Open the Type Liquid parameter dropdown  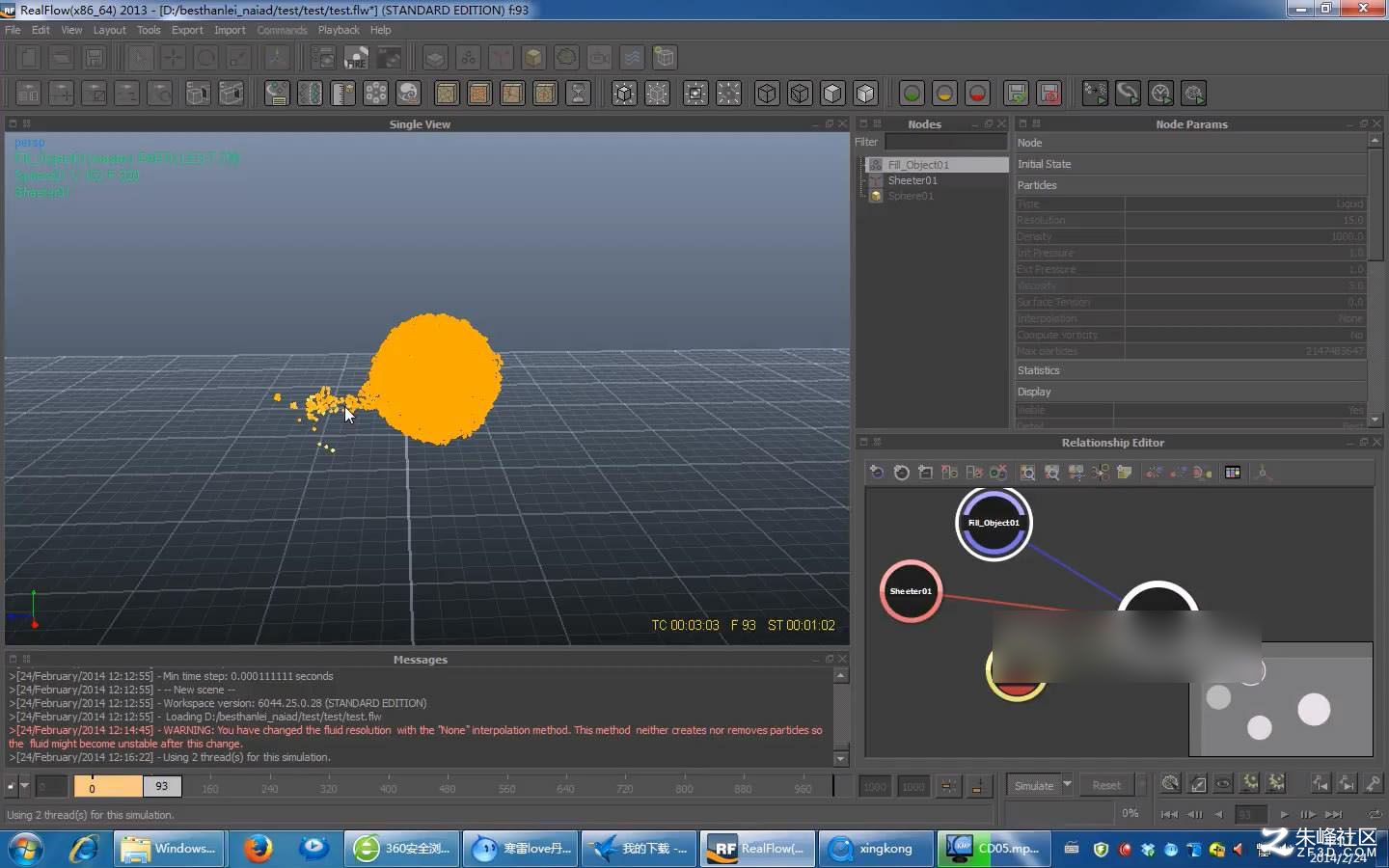pos(1245,203)
